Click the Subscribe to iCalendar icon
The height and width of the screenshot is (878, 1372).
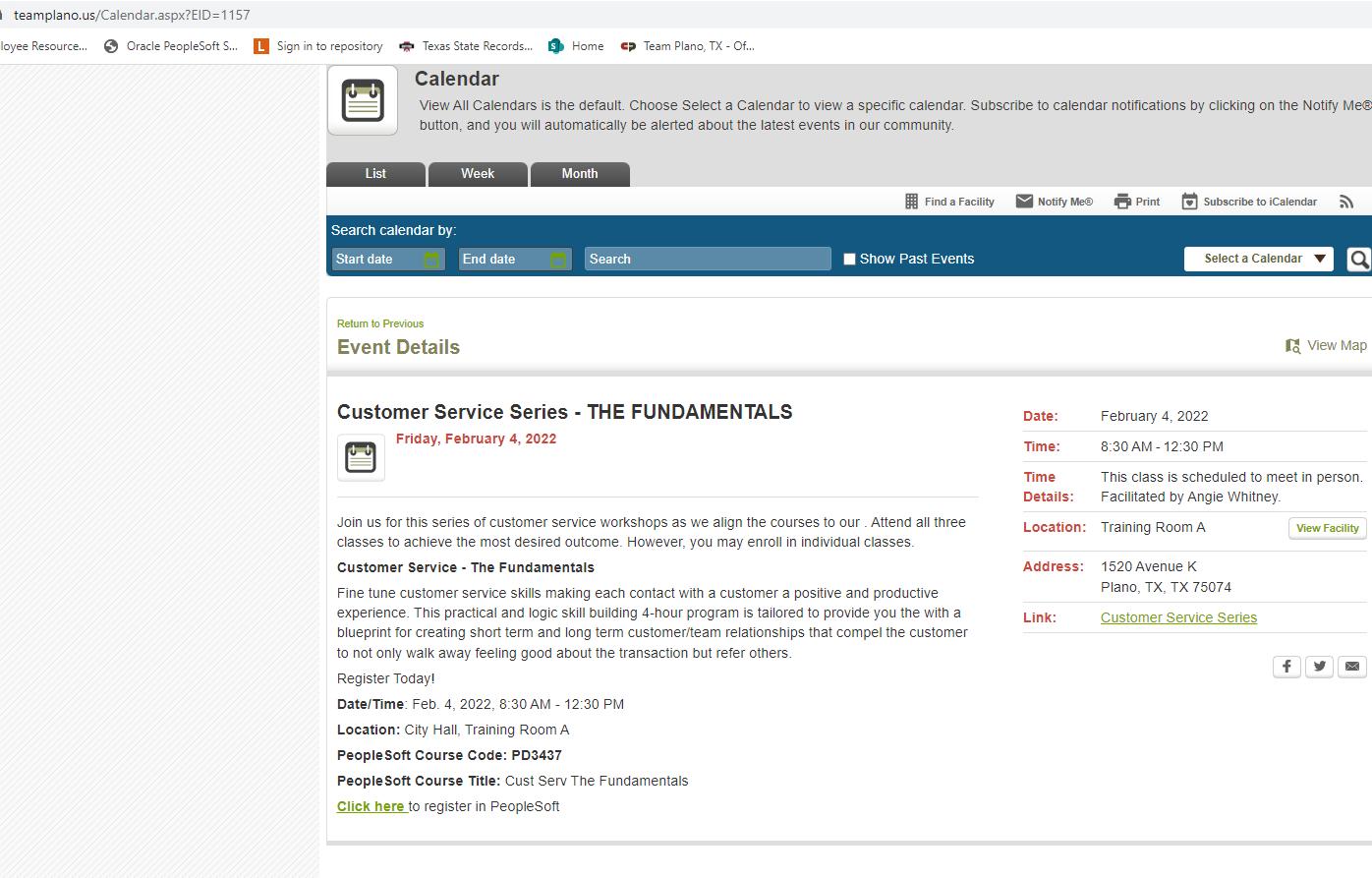point(1189,201)
